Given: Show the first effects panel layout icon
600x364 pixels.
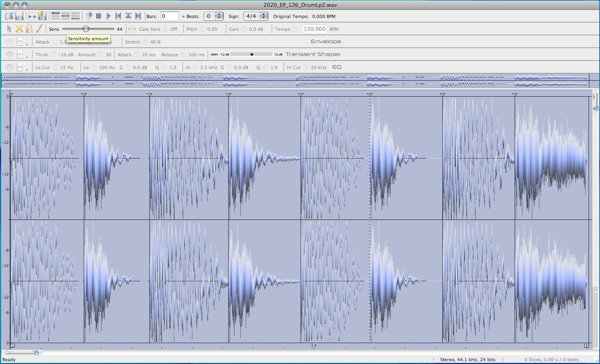Looking at the screenshot, I should pyautogui.click(x=56, y=16).
